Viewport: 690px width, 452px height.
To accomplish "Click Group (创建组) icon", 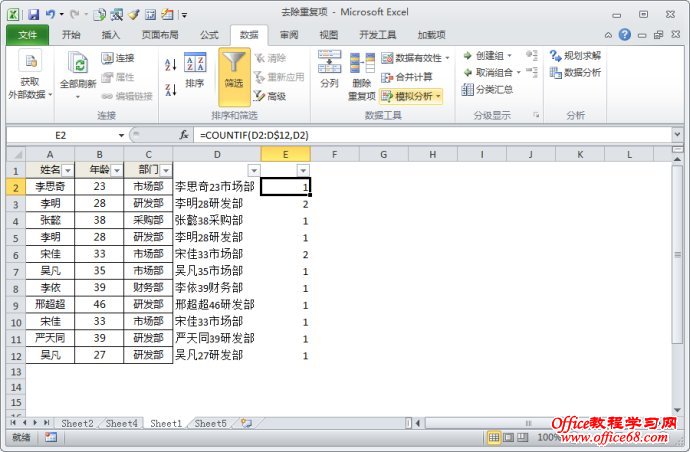I will click(468, 56).
